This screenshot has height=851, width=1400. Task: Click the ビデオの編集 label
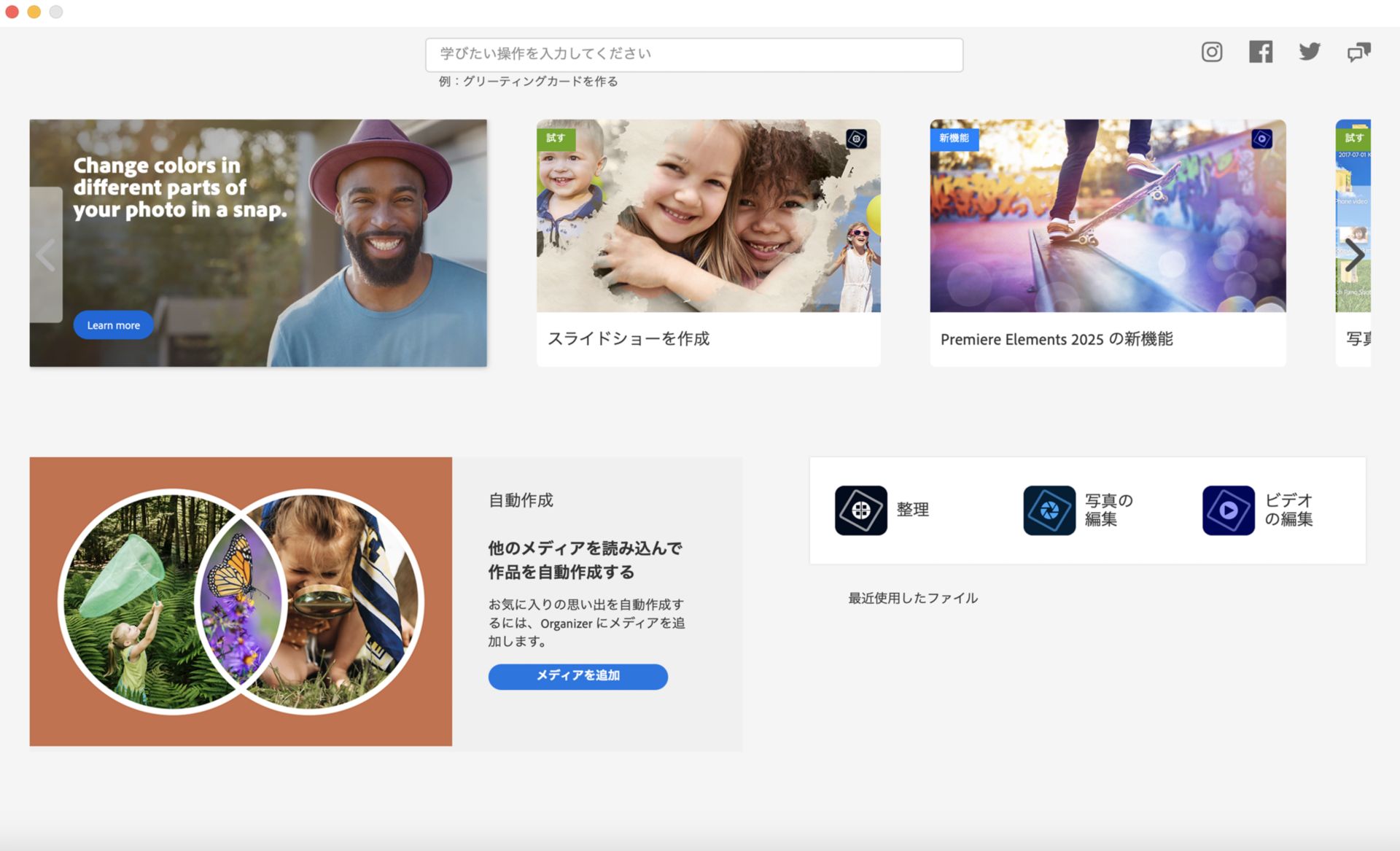(1288, 510)
